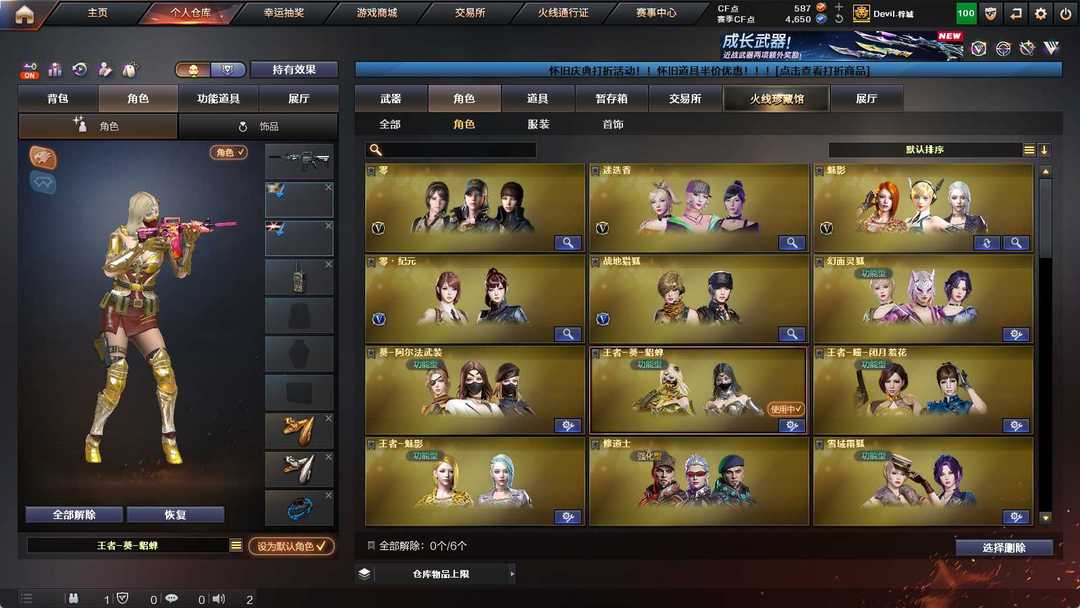Image resolution: width=1080 pixels, height=608 pixels.
Task: Toggle the ±0 ON switch icon
Action: click(x=30, y=70)
